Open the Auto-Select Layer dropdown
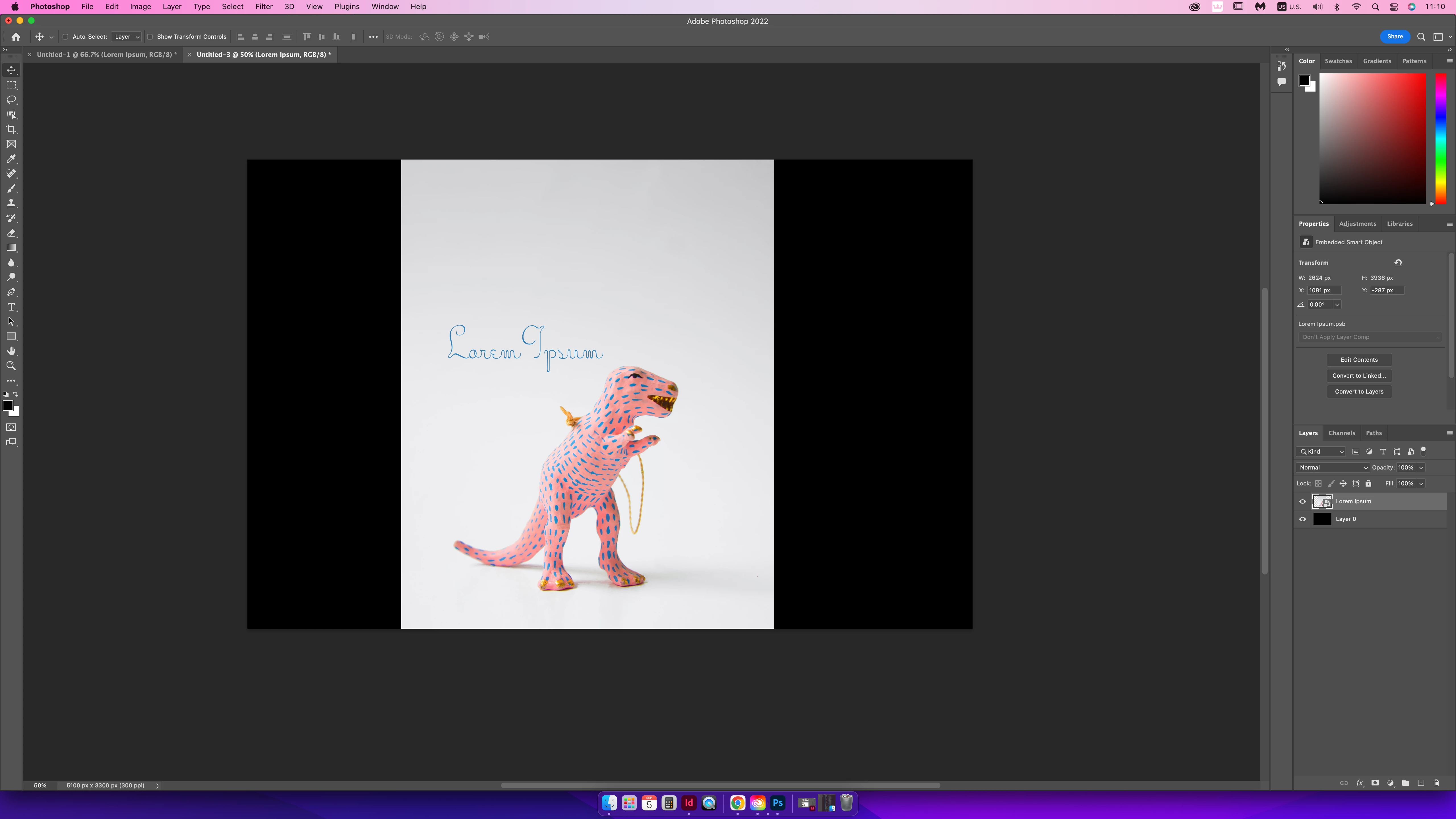This screenshot has height=819, width=1456. tap(127, 37)
